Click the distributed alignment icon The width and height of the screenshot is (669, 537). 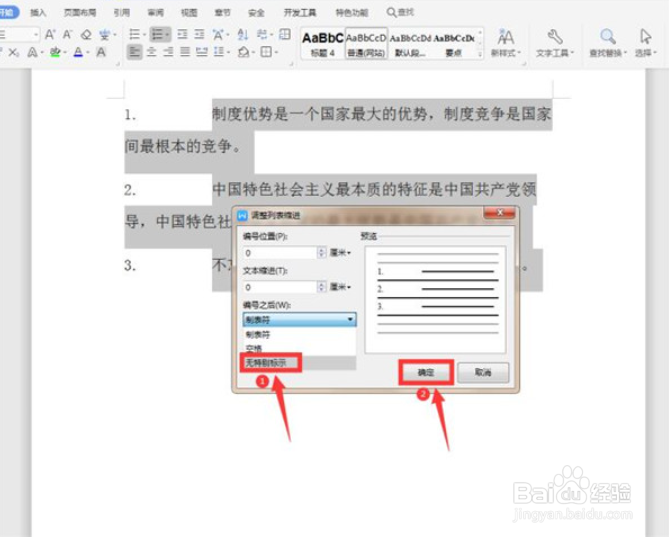(x=201, y=52)
